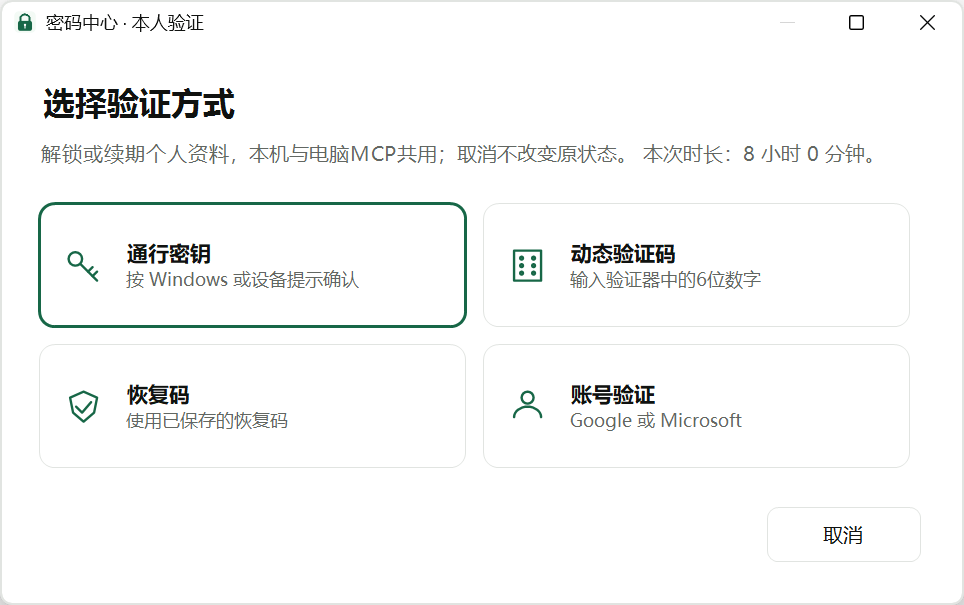Maximize the 密码中心 window

pyautogui.click(x=856, y=23)
